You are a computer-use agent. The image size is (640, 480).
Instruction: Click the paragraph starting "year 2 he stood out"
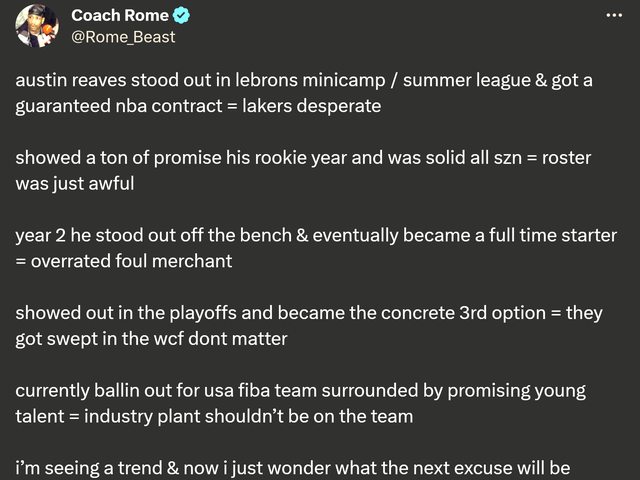pos(300,249)
